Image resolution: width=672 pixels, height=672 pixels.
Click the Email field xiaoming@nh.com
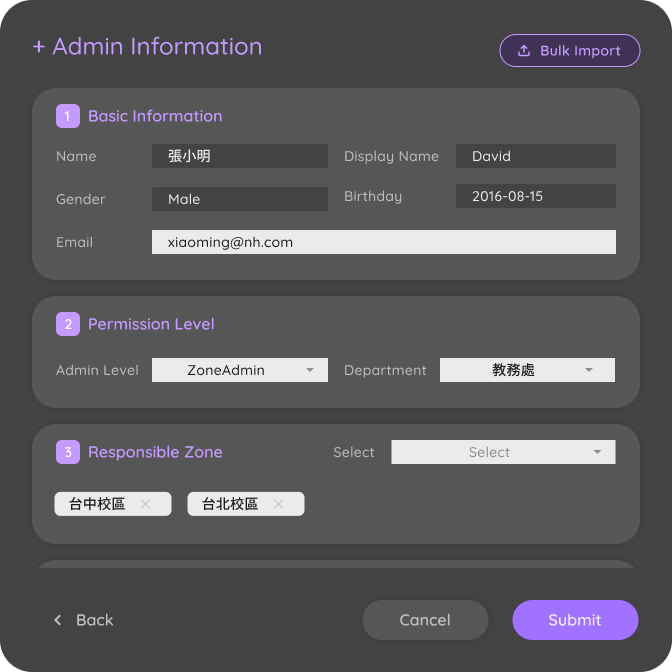click(384, 242)
